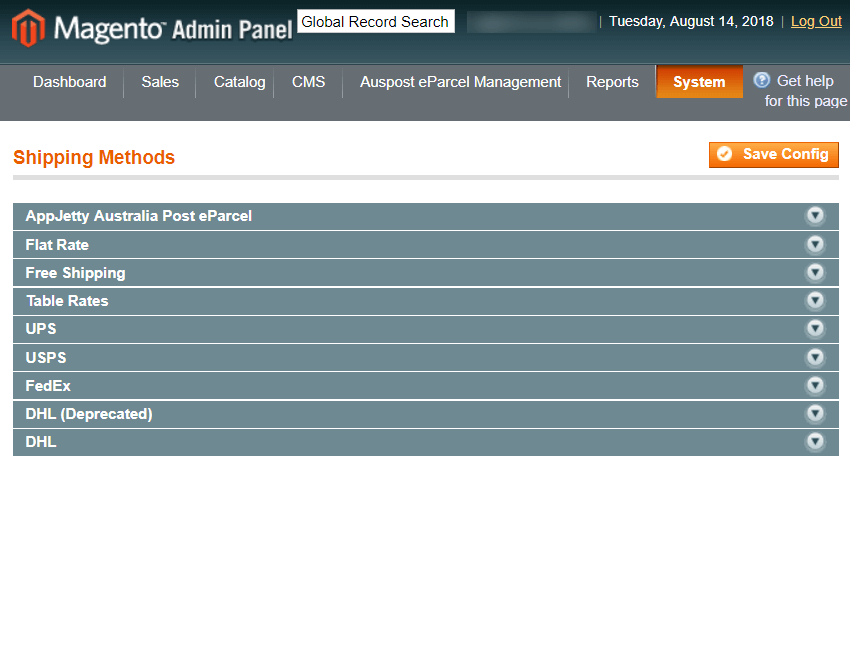Expand the last DHL section arrow
This screenshot has height=650, width=850.
(x=815, y=441)
